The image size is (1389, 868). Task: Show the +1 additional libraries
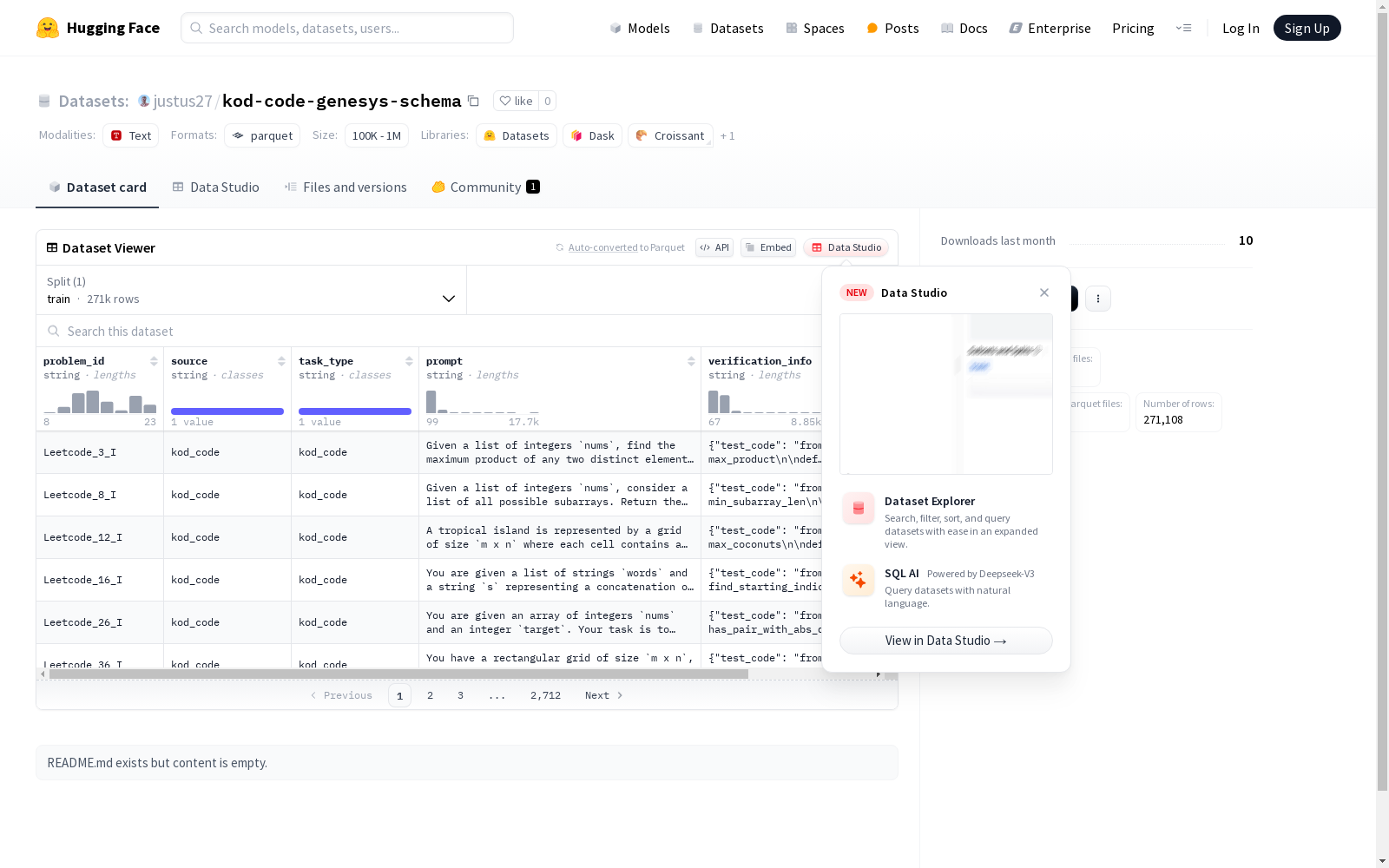(727, 135)
